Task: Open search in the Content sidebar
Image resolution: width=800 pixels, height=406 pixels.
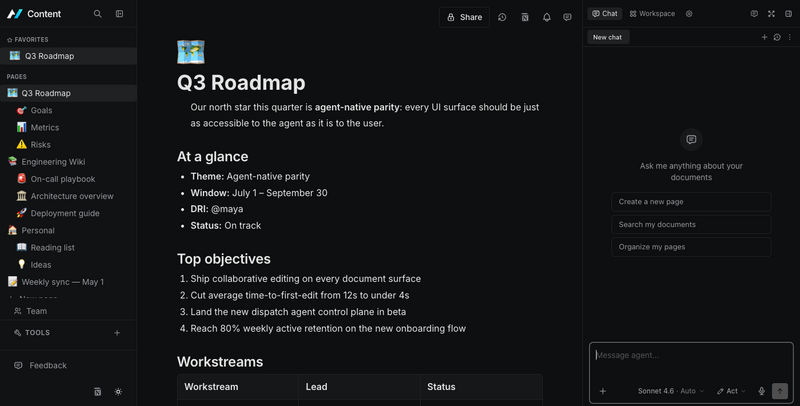Action: click(x=97, y=14)
